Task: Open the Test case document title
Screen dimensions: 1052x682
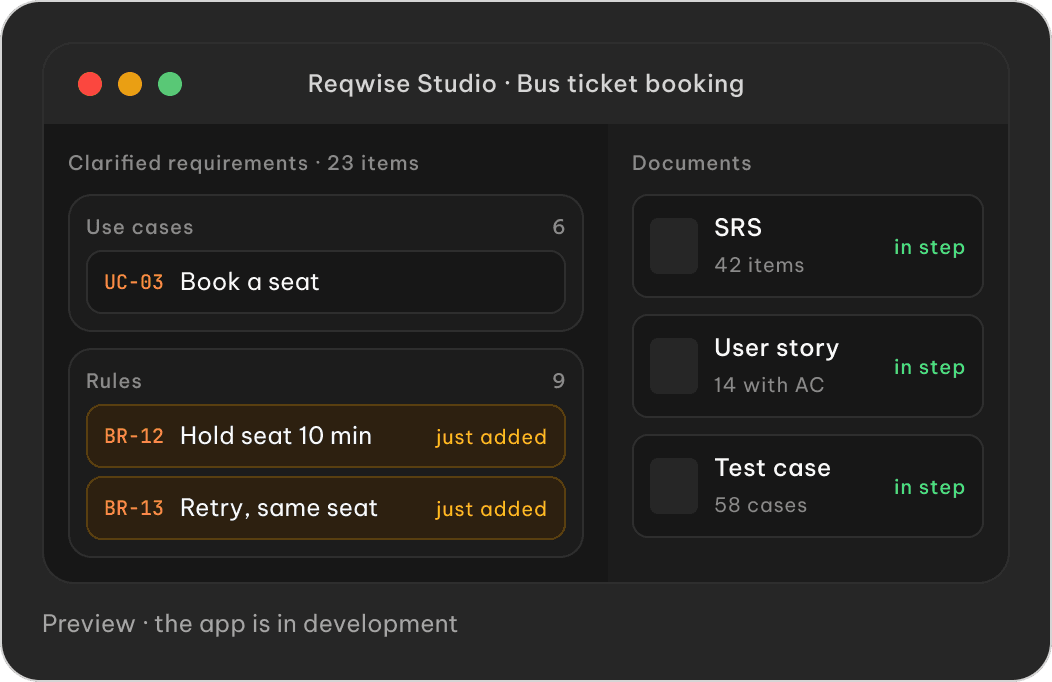Action: 772,467
